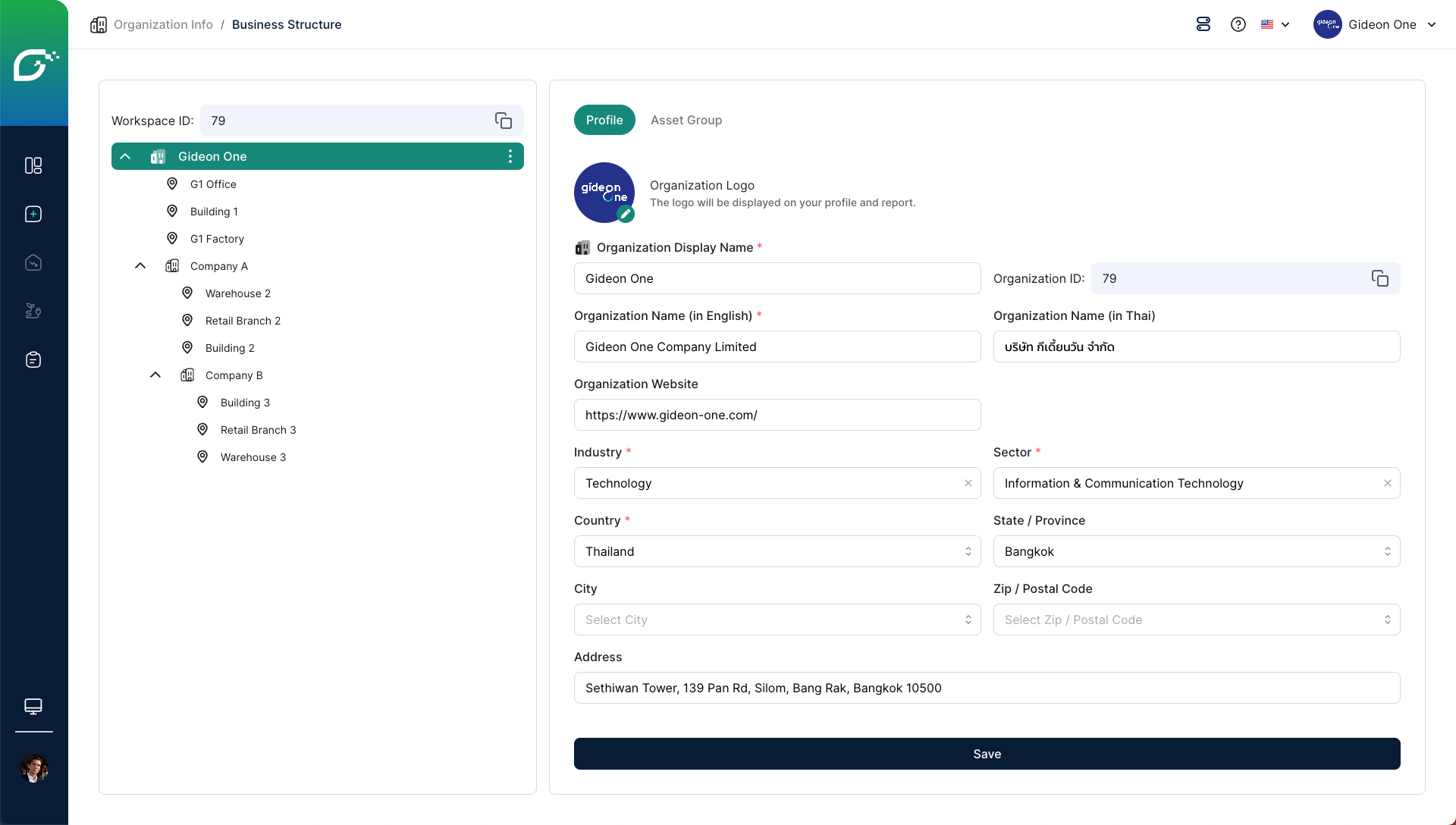Viewport: 1456px width, 825px height.
Task: Collapse the Company B tree node
Action: [155, 375]
